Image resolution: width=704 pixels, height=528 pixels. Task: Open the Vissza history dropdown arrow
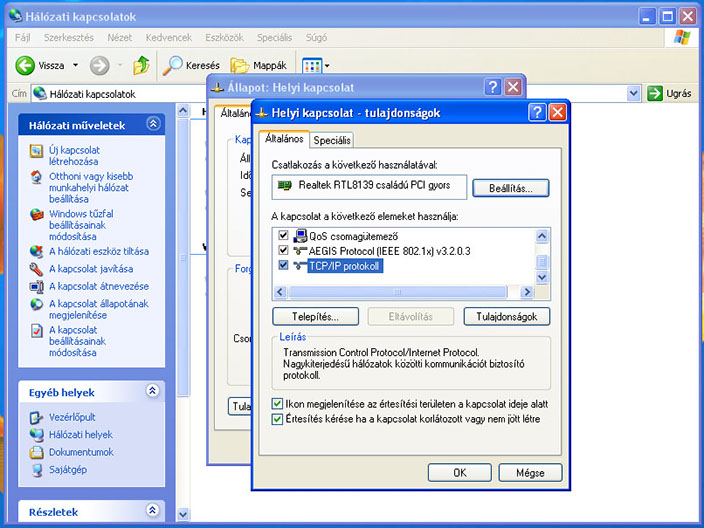click(75, 66)
